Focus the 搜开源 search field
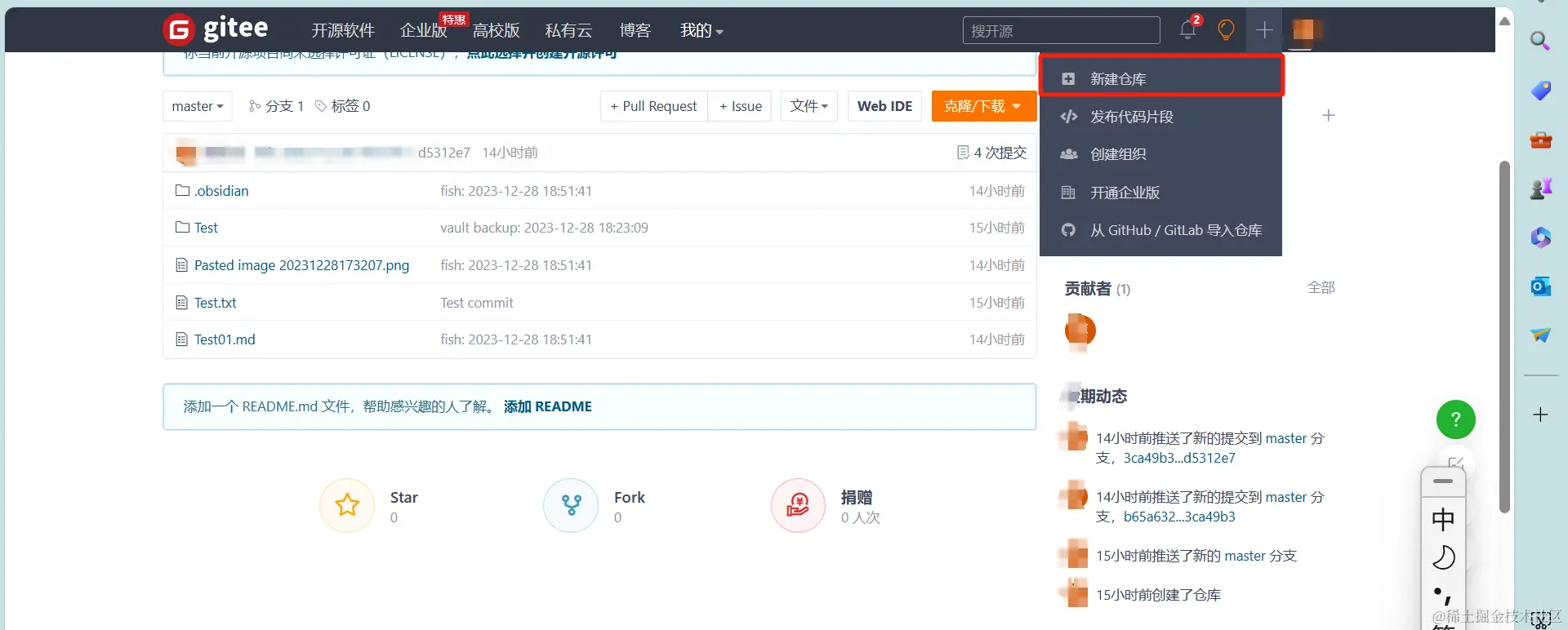 tap(1061, 30)
